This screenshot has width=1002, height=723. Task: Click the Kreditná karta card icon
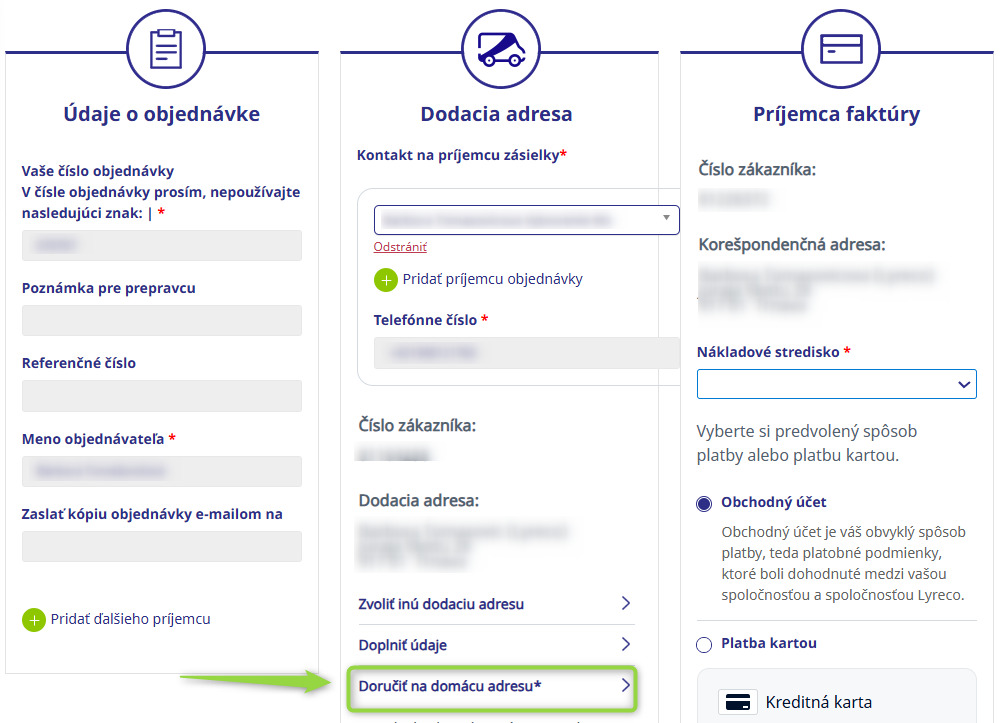pyautogui.click(x=738, y=702)
